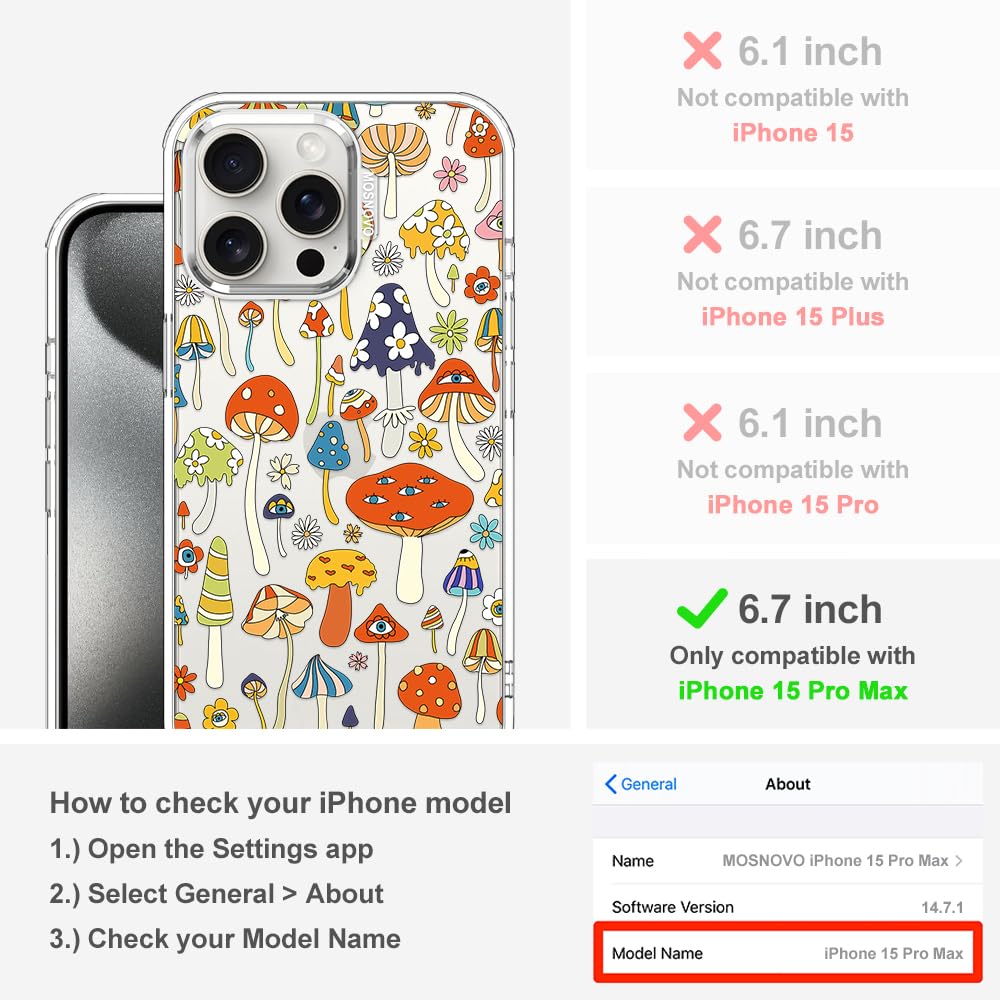Click the vertical MOSNOVO logo on the case
Viewport: 1000px width, 1000px height.
pyautogui.click(x=368, y=205)
